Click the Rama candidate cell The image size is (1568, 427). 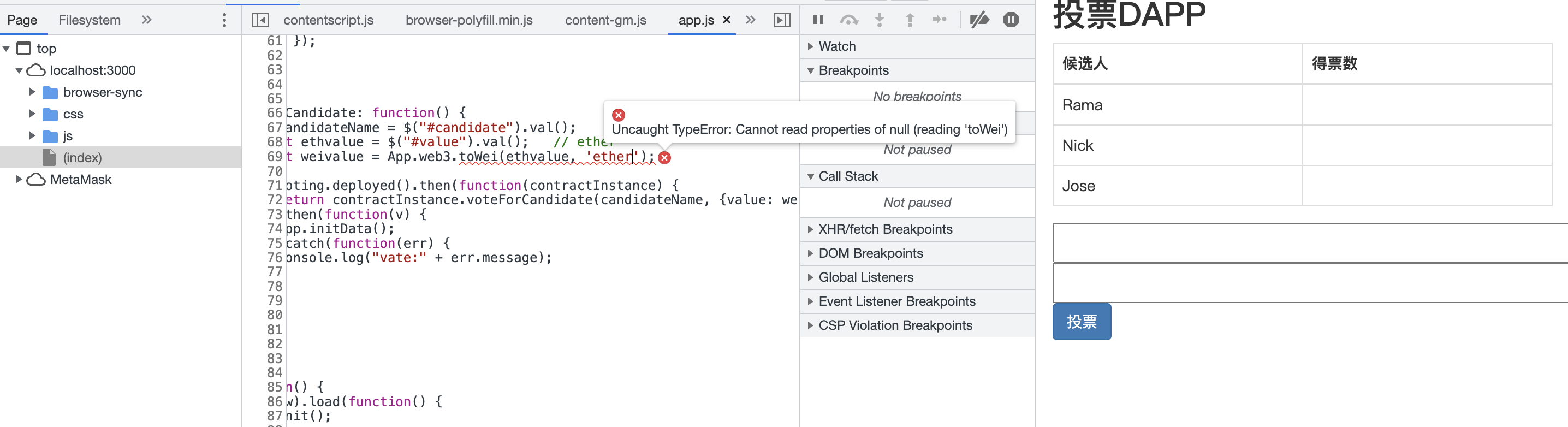coord(1177,105)
